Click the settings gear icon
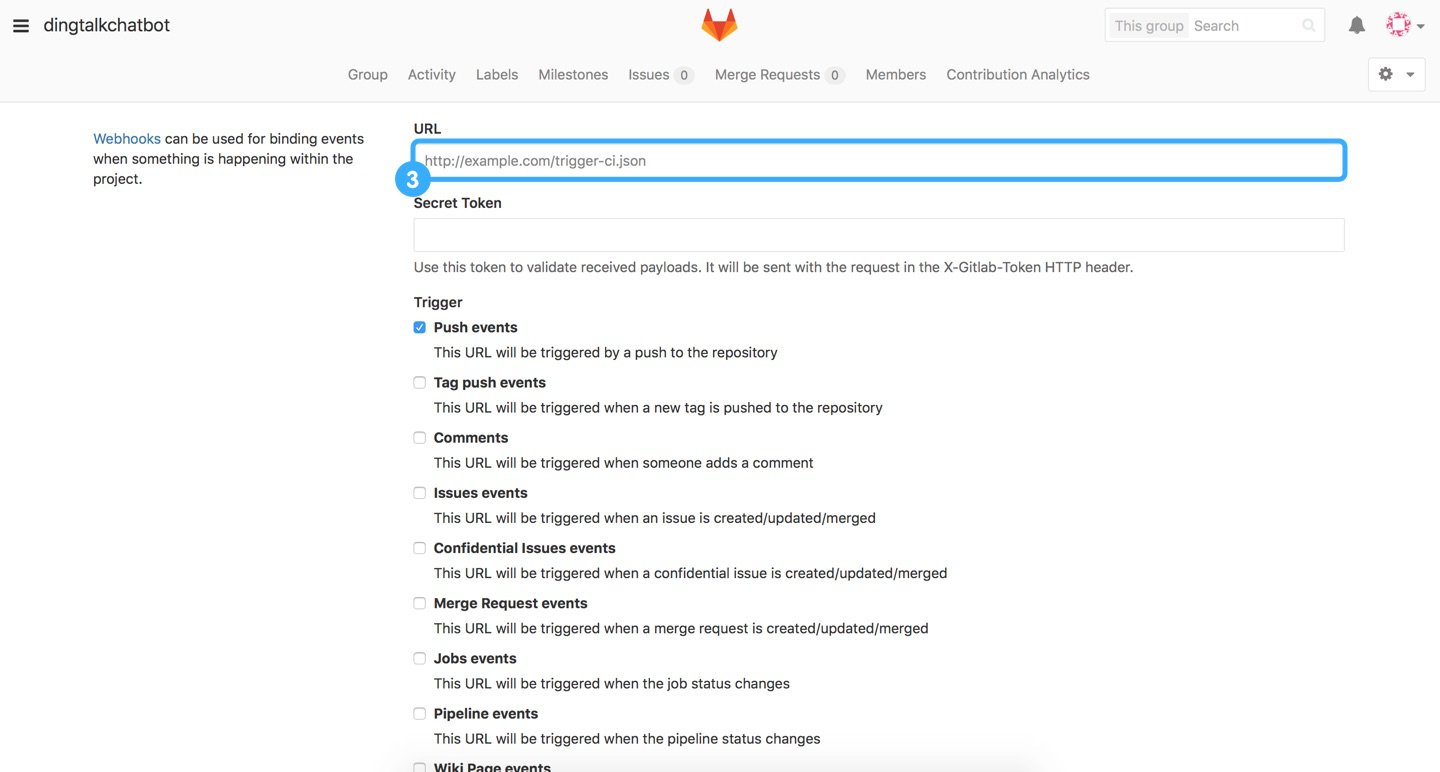The image size is (1440, 772). coord(1386,74)
